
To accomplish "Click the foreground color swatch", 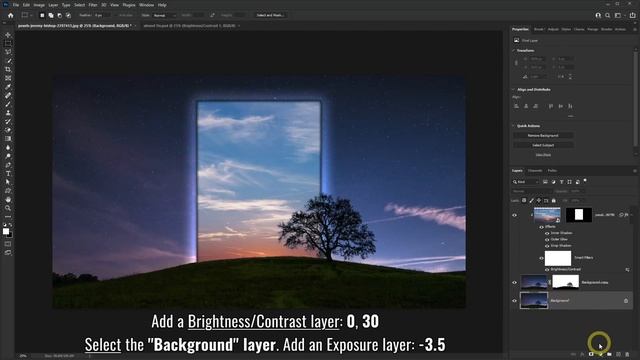I will pyautogui.click(x=6, y=231).
